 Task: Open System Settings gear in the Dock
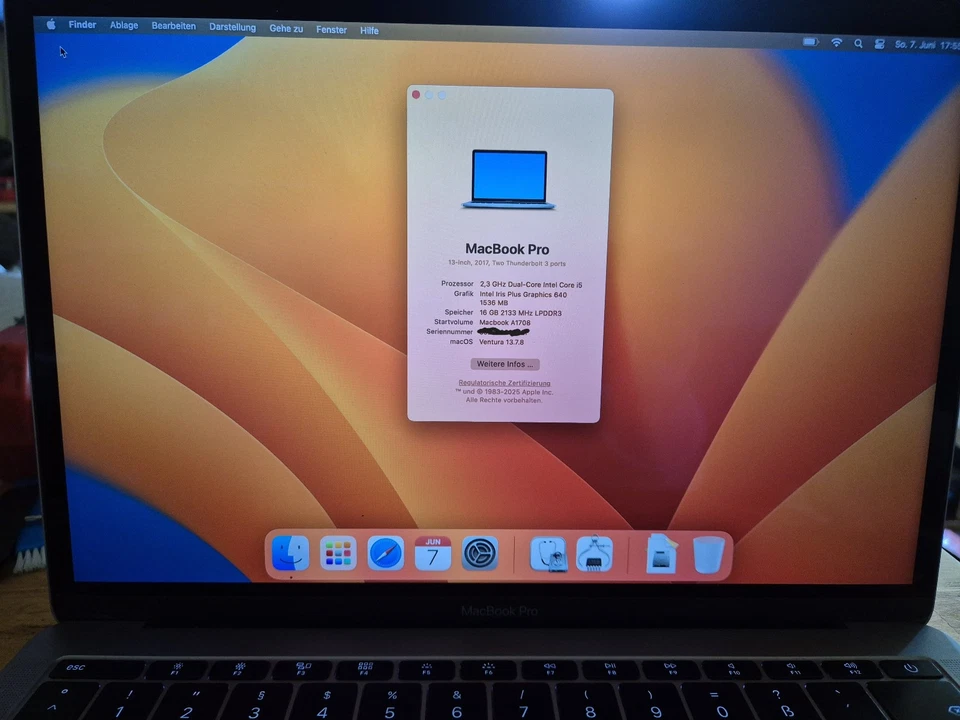[x=480, y=553]
